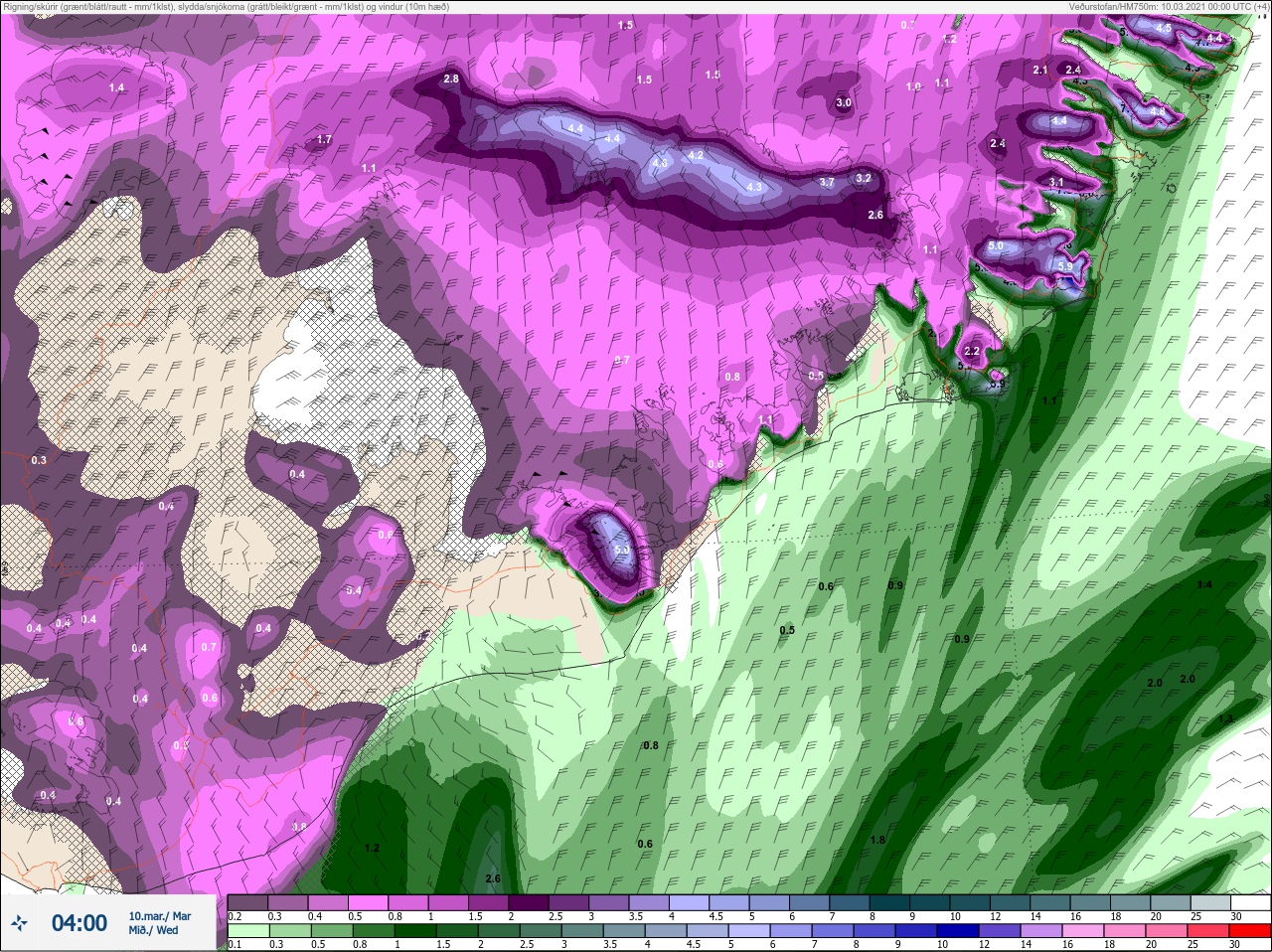Click the 3.7 value on the purple band

pos(827,182)
